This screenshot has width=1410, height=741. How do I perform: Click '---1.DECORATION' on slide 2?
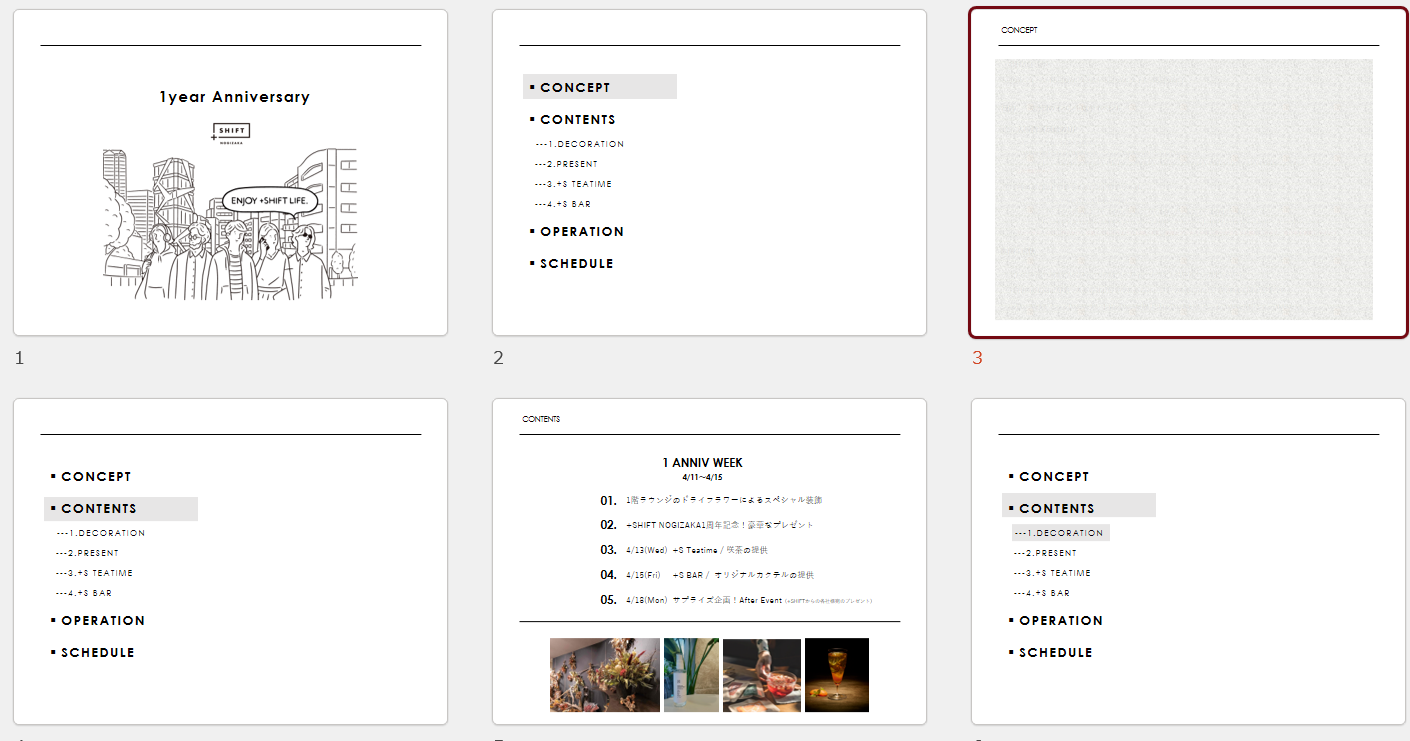(x=579, y=144)
